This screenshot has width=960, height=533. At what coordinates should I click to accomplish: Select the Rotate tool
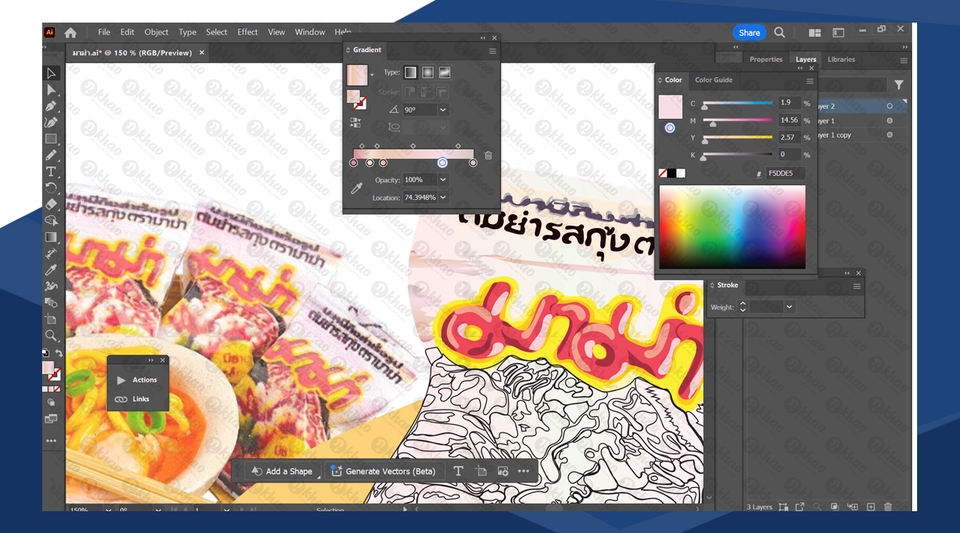click(51, 188)
